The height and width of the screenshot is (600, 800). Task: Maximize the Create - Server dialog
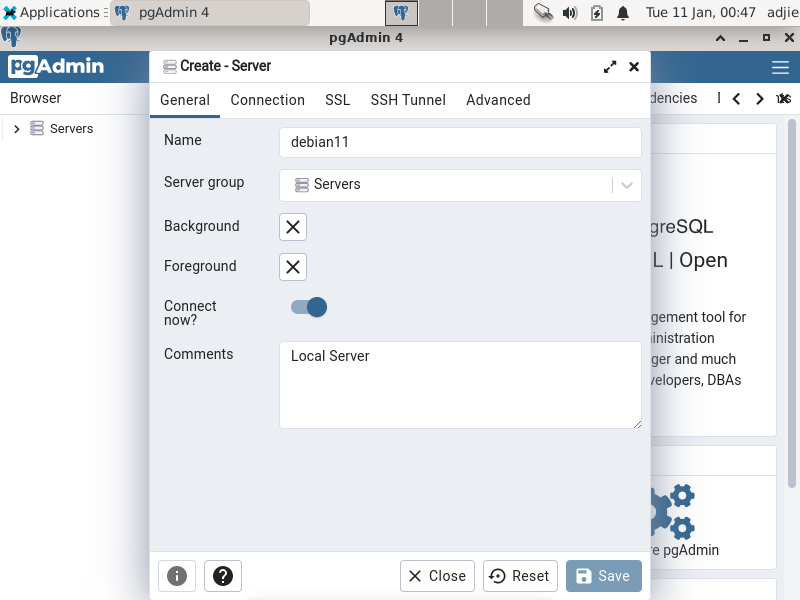(x=610, y=67)
